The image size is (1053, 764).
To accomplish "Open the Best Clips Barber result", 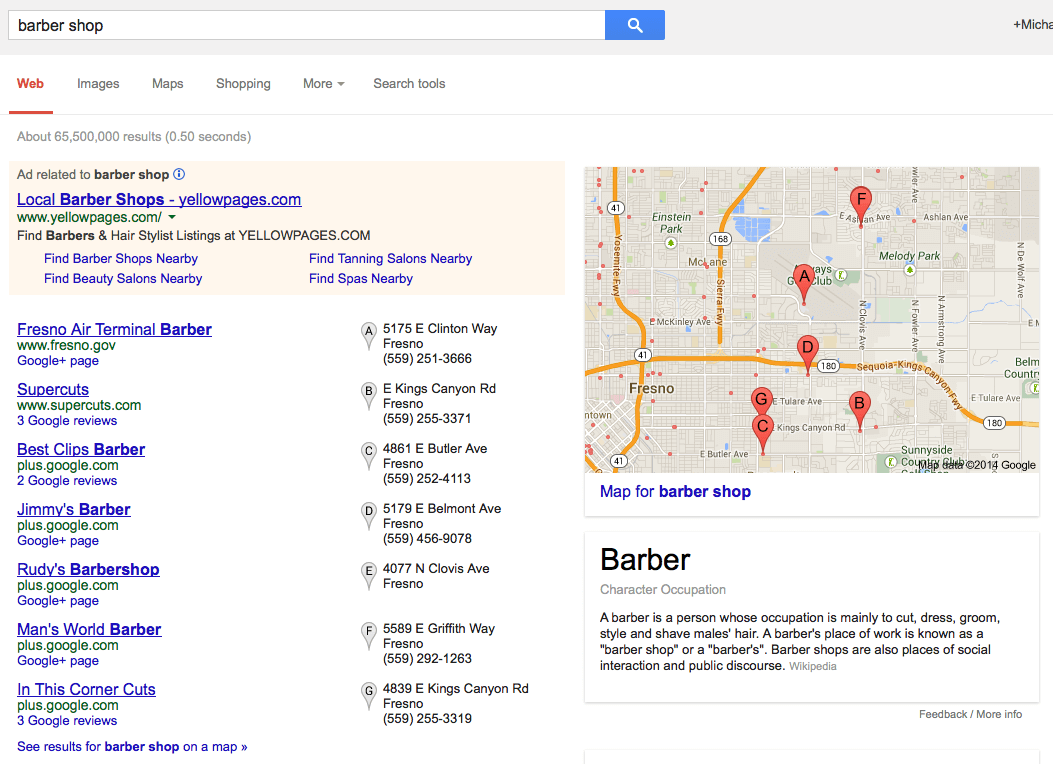I will (81, 449).
